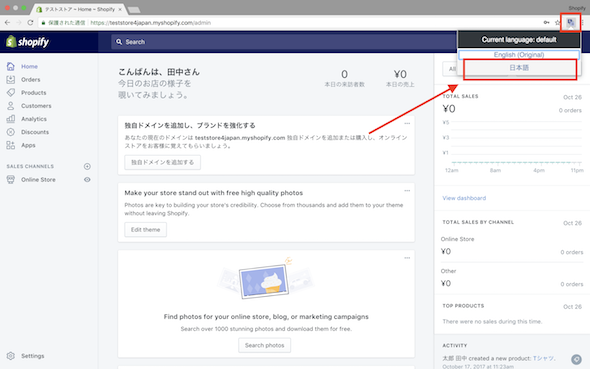Click the browser back arrow
The width and height of the screenshot is (590, 369).
(7, 23)
